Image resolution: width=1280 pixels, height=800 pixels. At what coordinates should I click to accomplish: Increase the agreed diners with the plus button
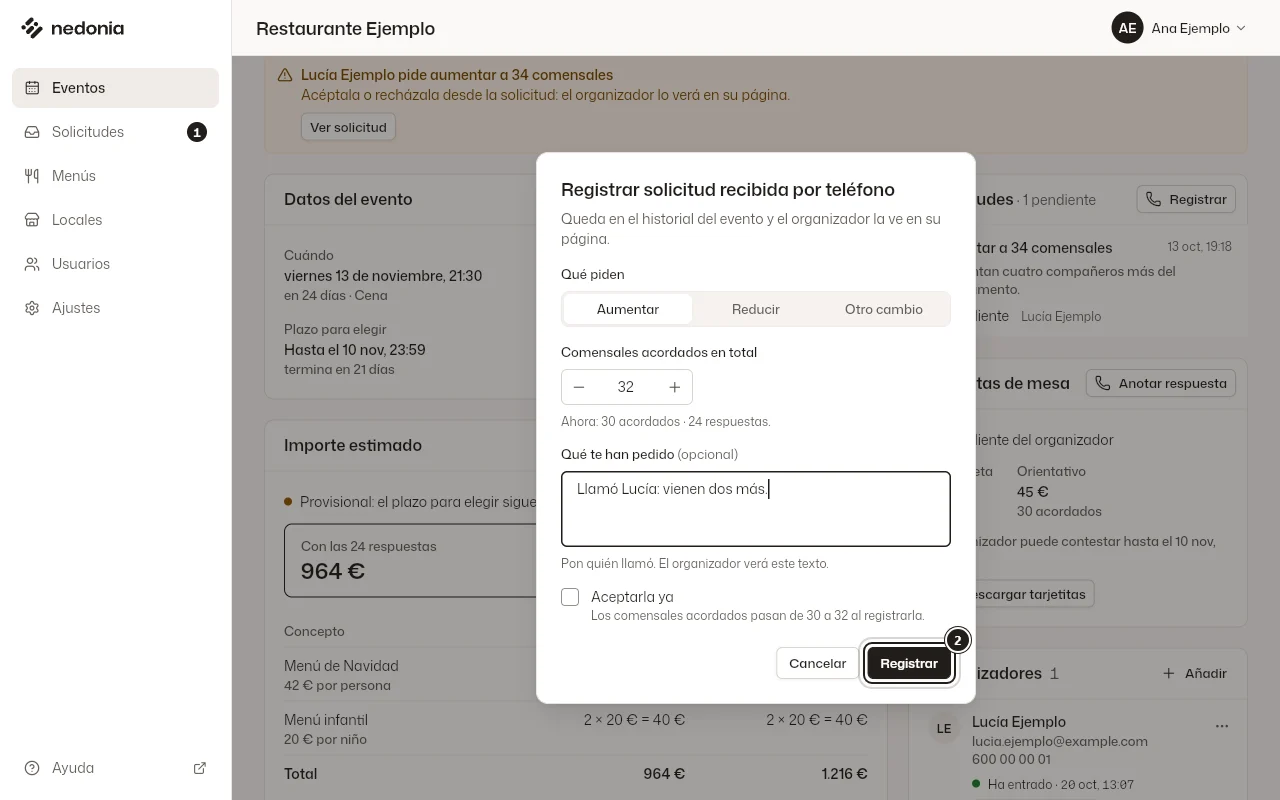tap(675, 387)
